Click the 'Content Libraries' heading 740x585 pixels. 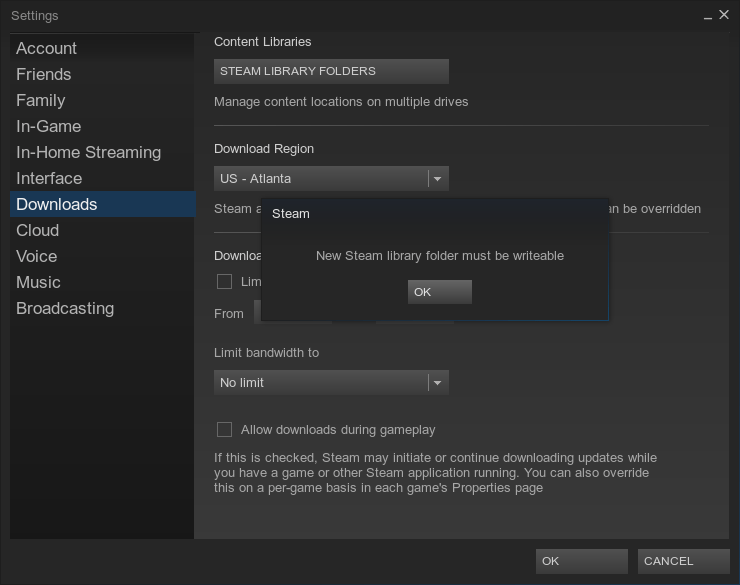tap(262, 42)
